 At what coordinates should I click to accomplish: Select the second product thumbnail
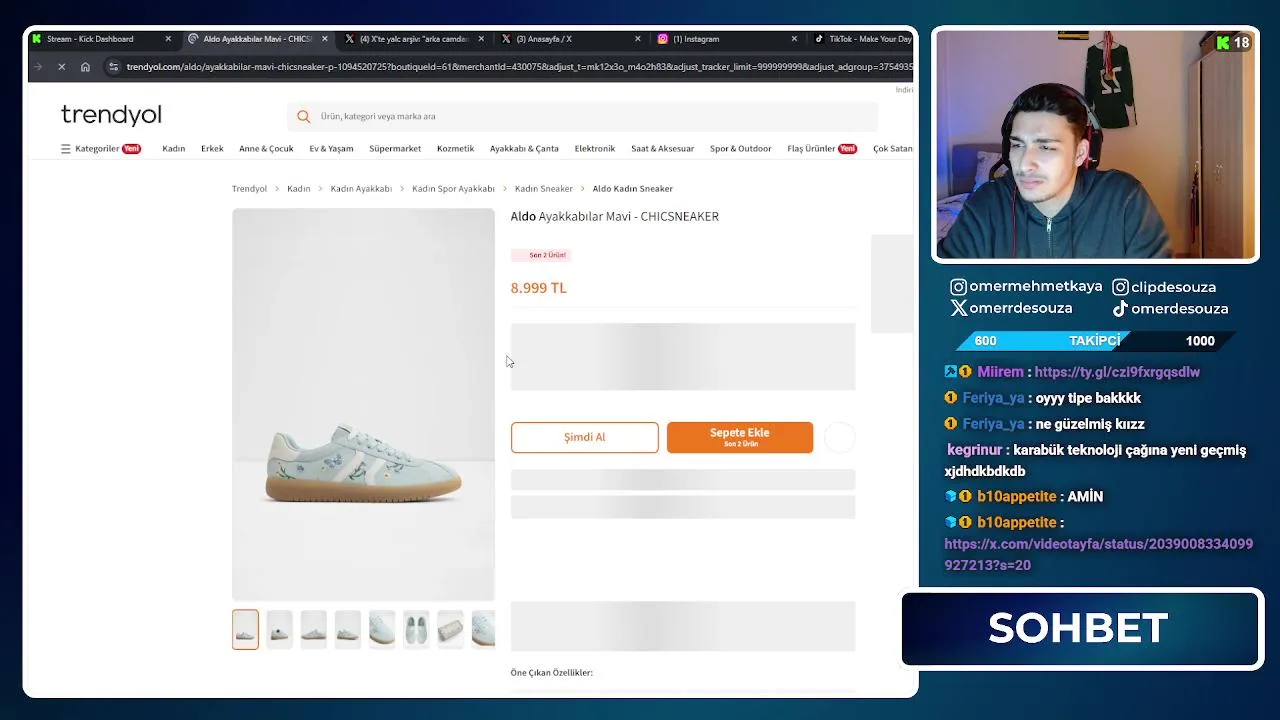tap(279, 629)
